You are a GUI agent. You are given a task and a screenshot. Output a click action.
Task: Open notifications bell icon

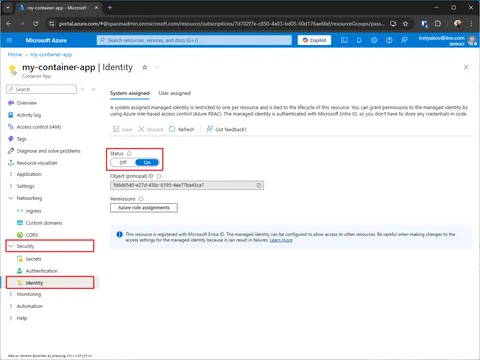coord(359,40)
